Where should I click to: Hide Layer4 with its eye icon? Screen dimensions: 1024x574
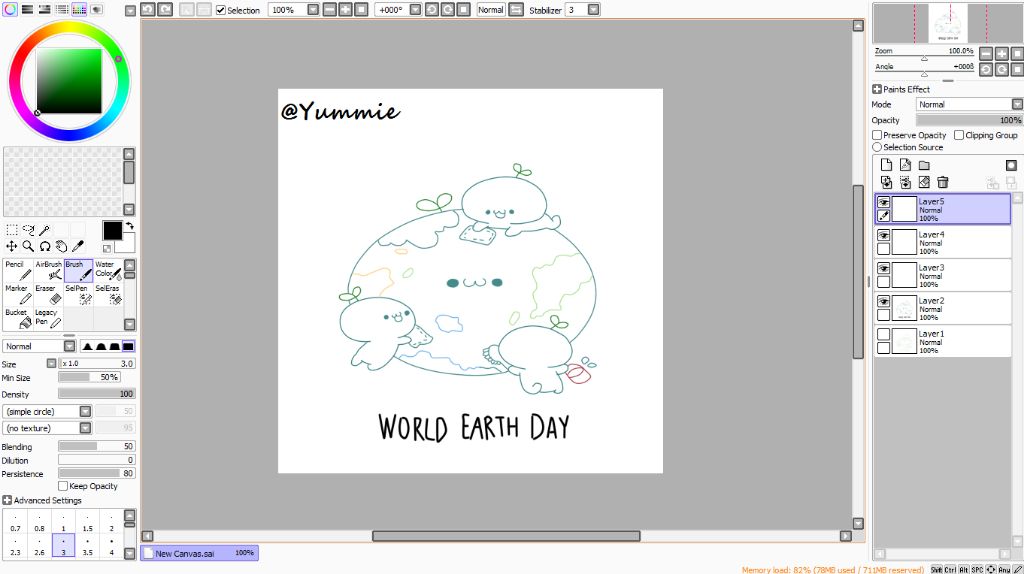pyautogui.click(x=884, y=235)
